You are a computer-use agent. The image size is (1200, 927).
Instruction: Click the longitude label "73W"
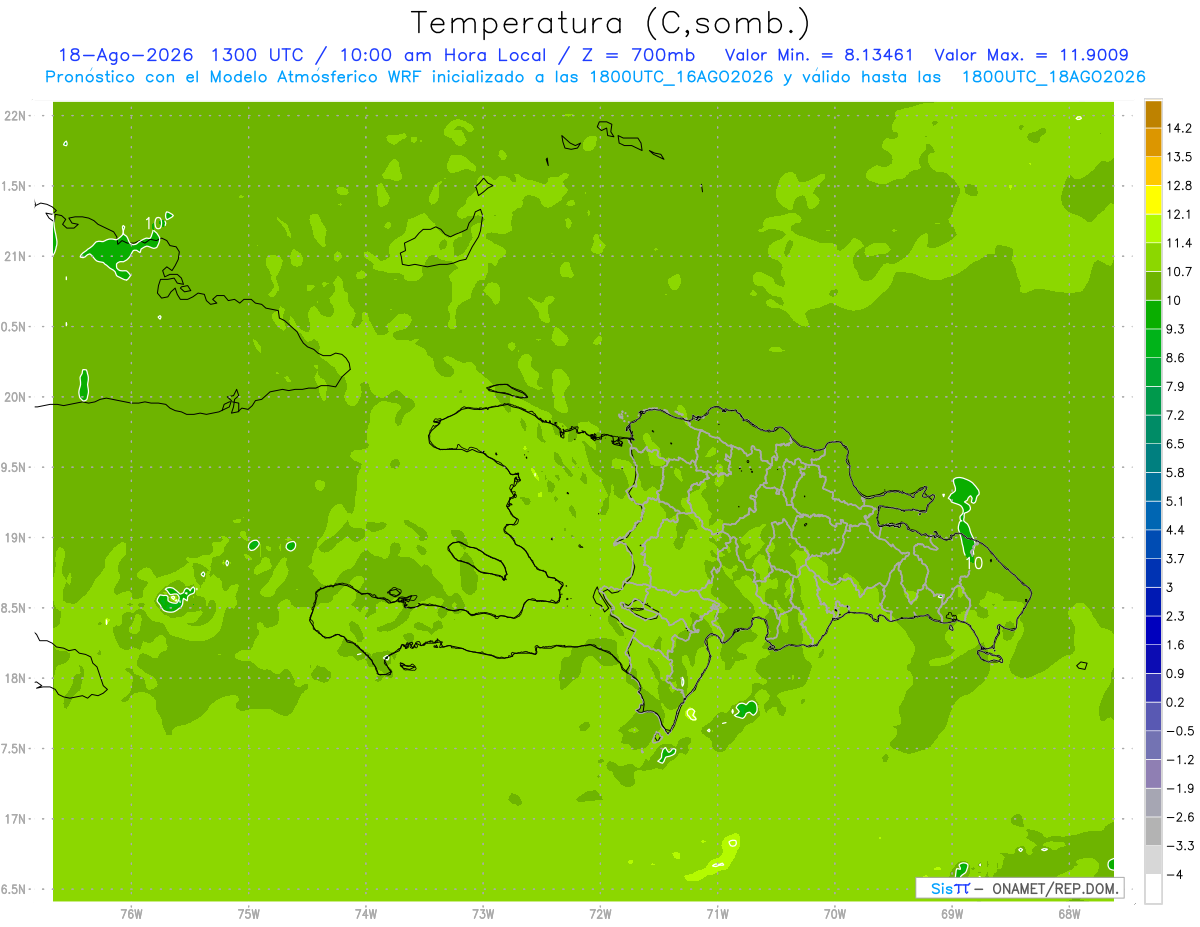point(483,914)
